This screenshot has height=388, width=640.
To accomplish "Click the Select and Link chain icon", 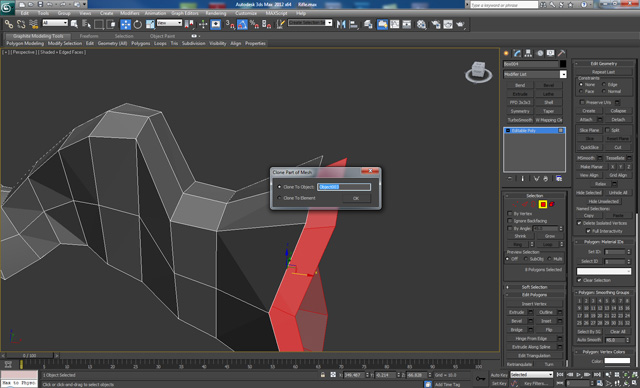I will click(x=9, y=24).
